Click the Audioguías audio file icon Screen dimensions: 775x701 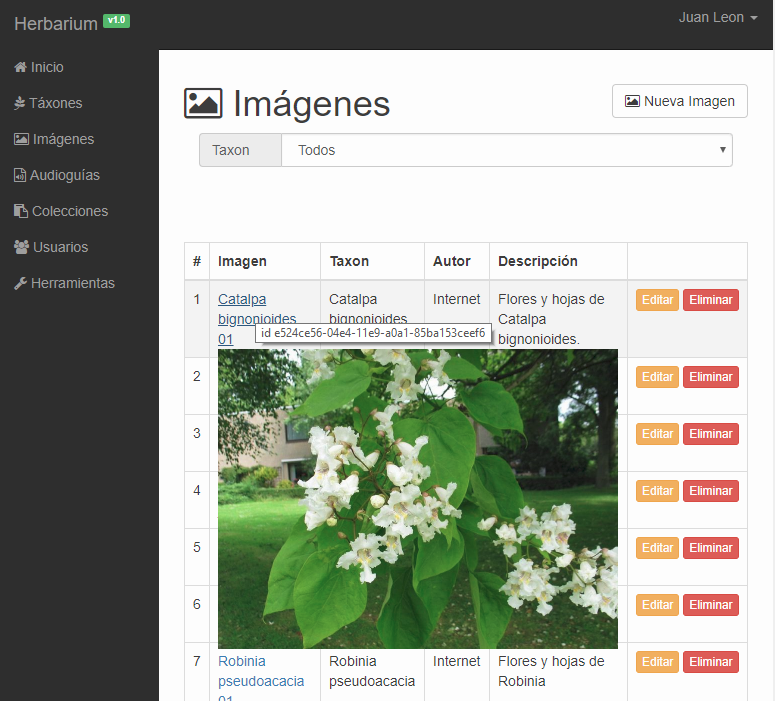[x=20, y=175]
